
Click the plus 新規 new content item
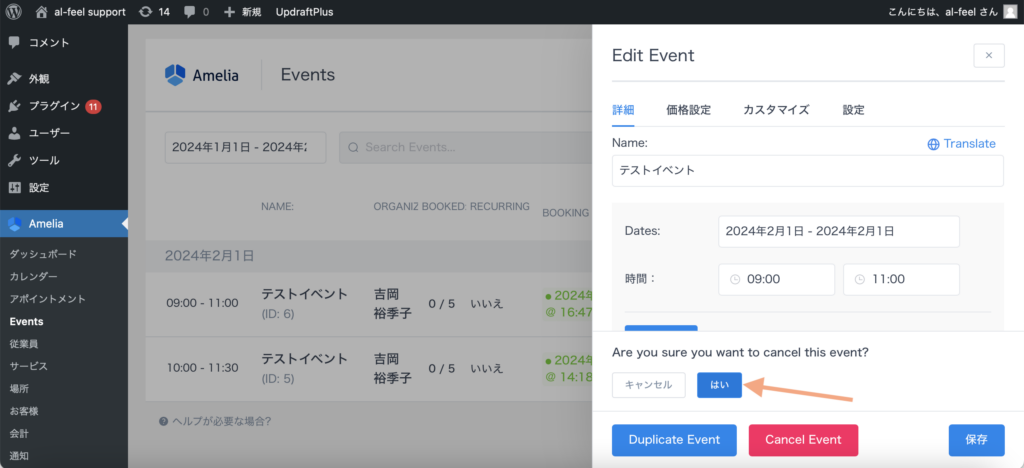(243, 12)
